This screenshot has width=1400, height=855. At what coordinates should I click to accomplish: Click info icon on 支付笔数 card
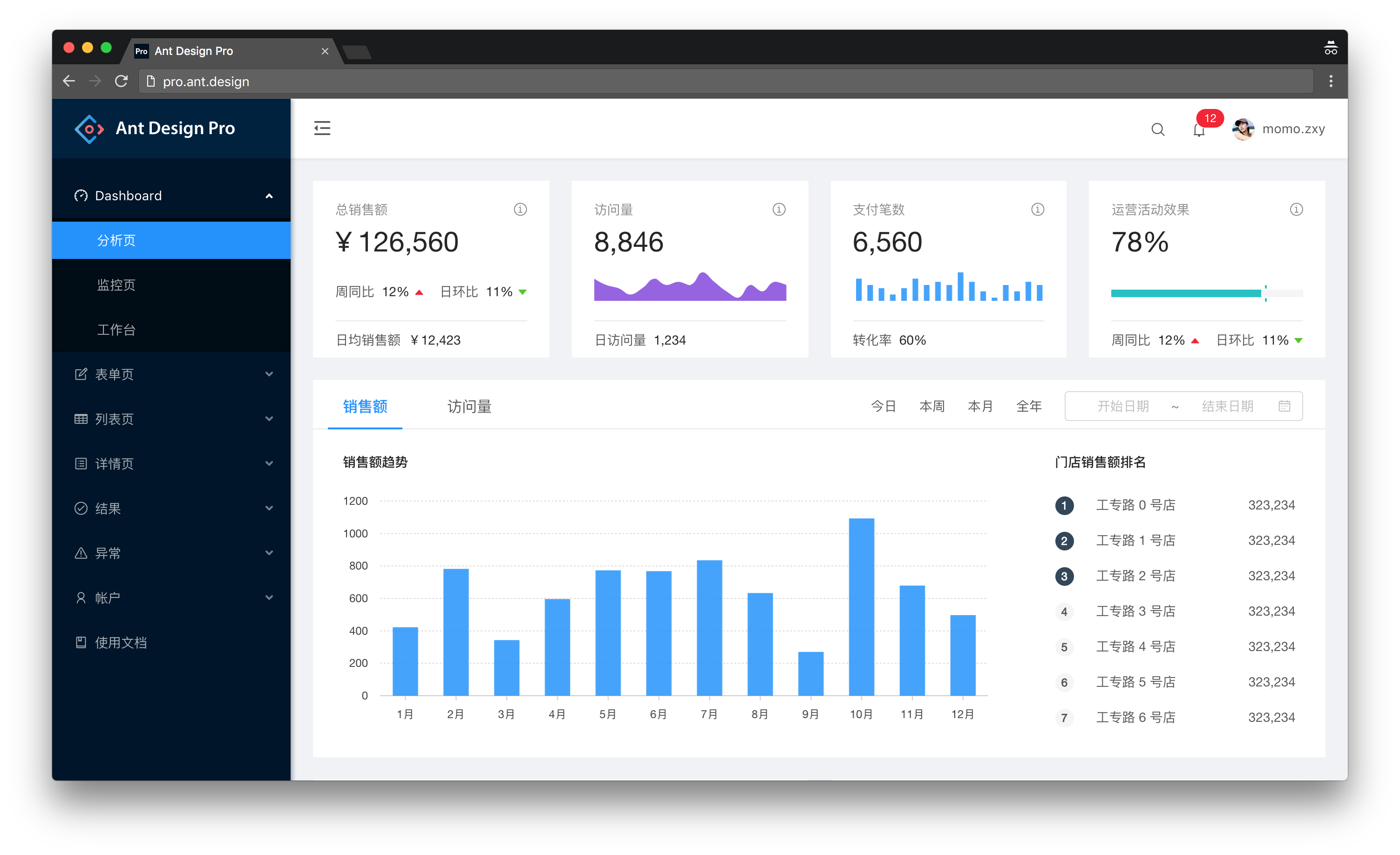[x=1038, y=210]
